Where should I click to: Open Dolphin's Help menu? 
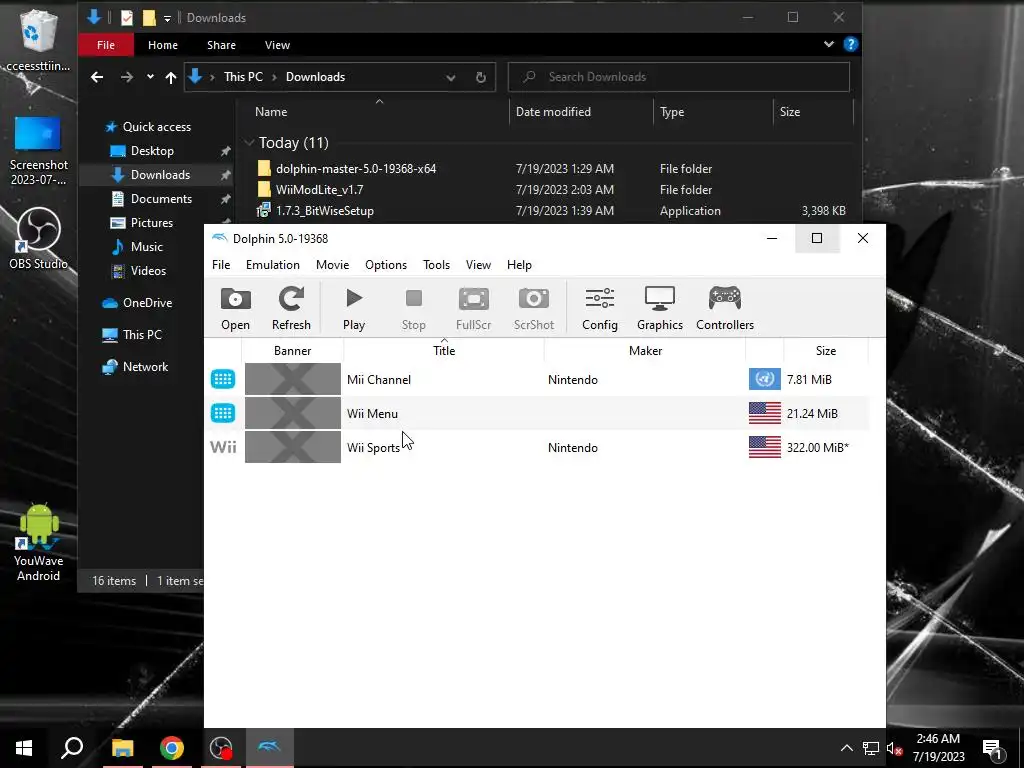519,264
